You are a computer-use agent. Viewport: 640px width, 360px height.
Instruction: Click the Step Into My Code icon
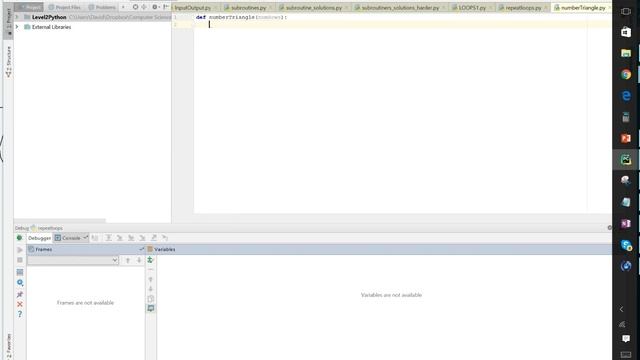pyautogui.click(x=131, y=238)
